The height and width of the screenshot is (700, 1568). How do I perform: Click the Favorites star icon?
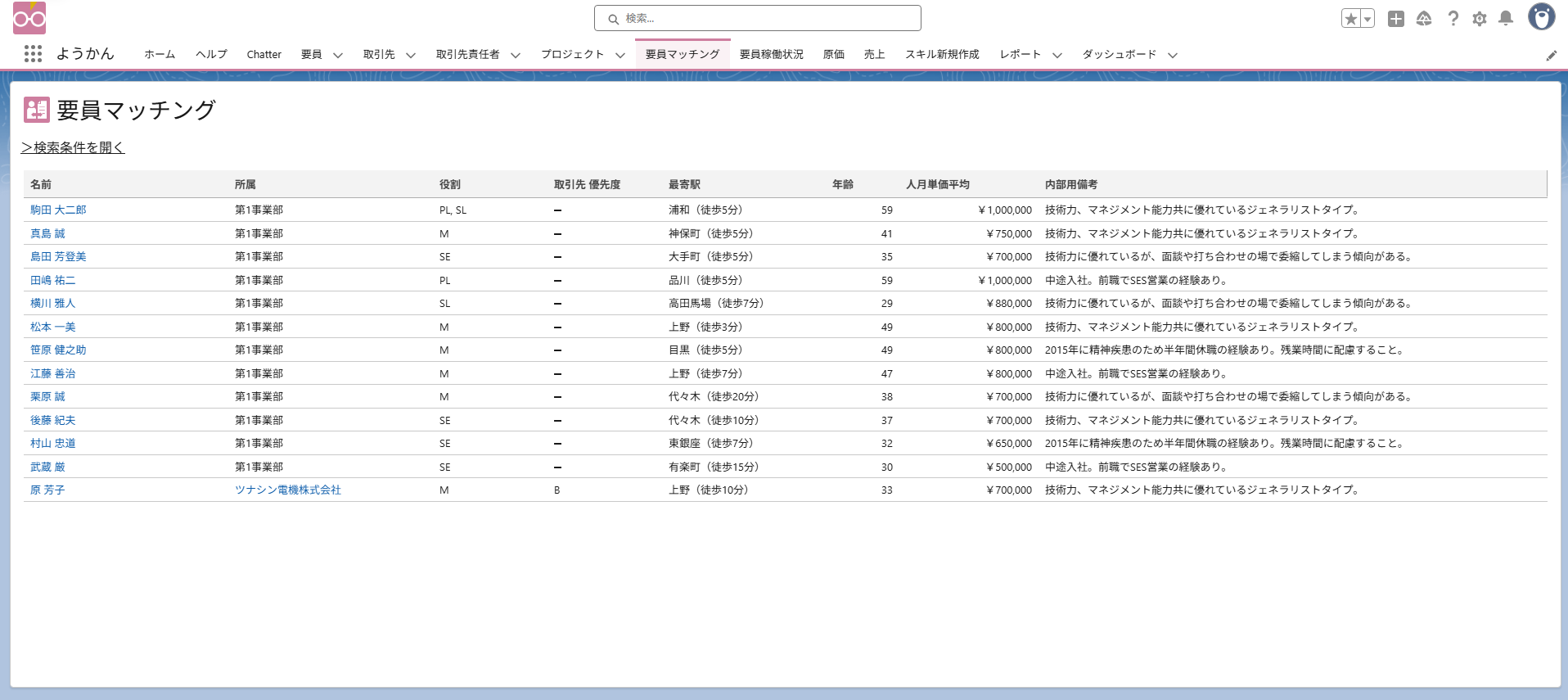tap(1350, 19)
